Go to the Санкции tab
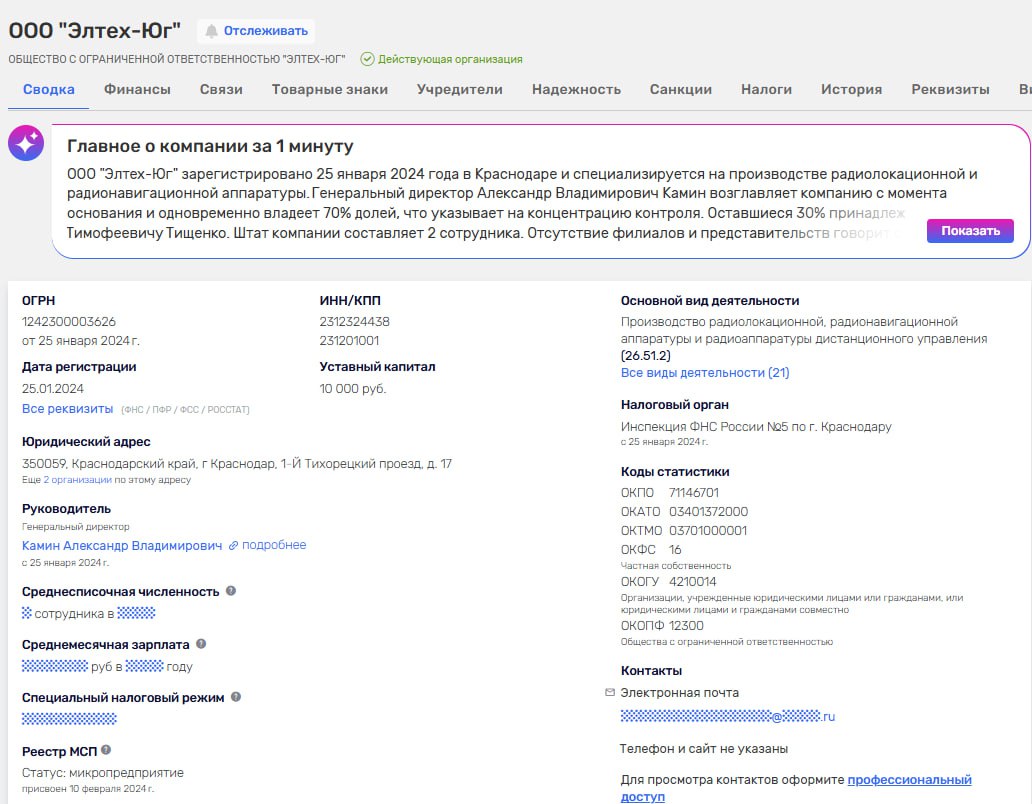Screen dimensions: 1032x804 pyautogui.click(x=680, y=89)
